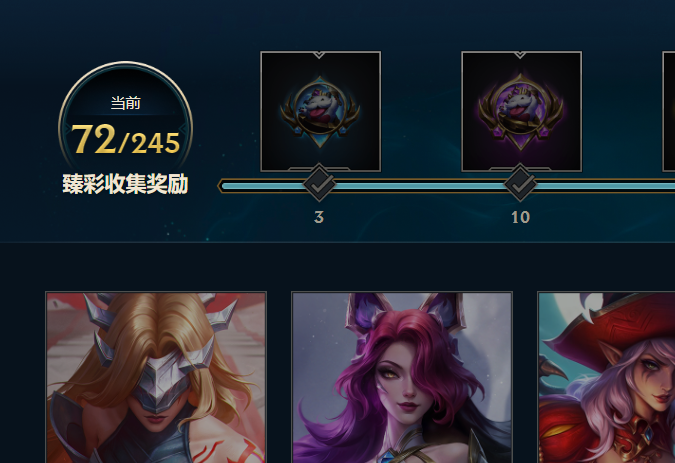
Task: Click the checkmark diamond at milestone 3
Action: pyautogui.click(x=319, y=184)
